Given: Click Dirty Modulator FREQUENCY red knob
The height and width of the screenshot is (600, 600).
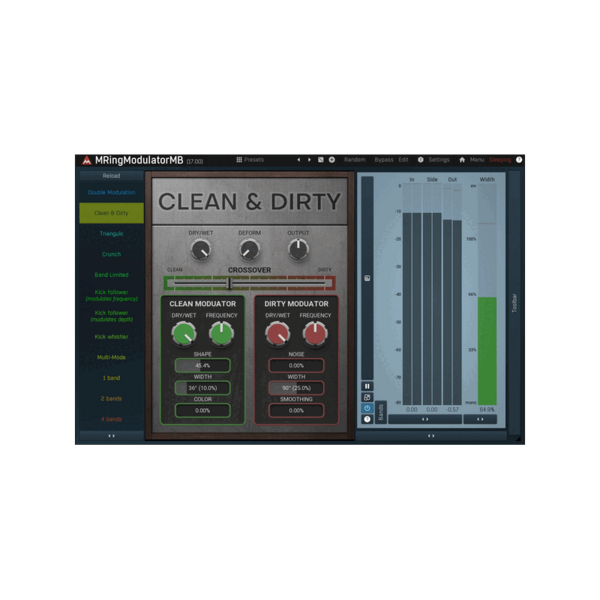Looking at the screenshot, I should (315, 333).
